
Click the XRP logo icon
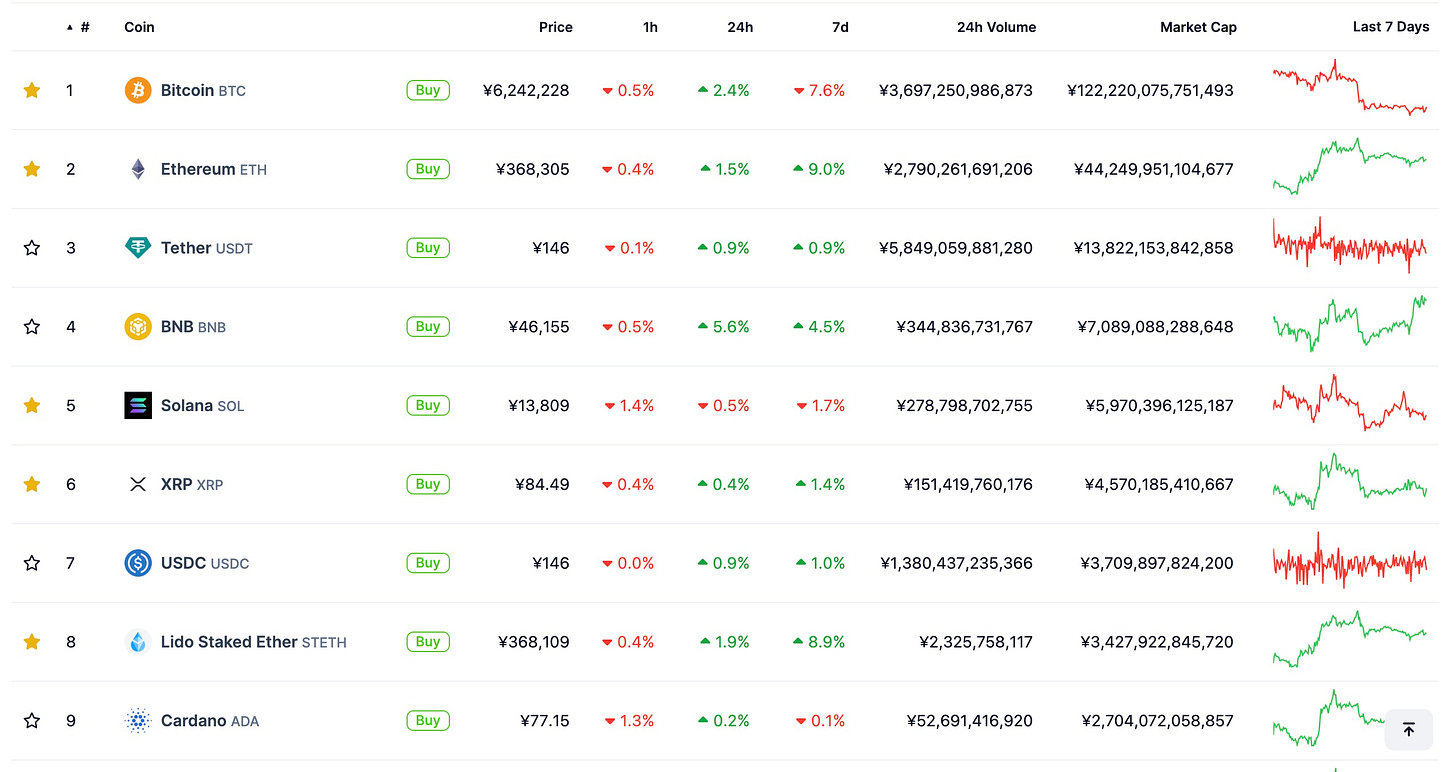click(x=138, y=484)
